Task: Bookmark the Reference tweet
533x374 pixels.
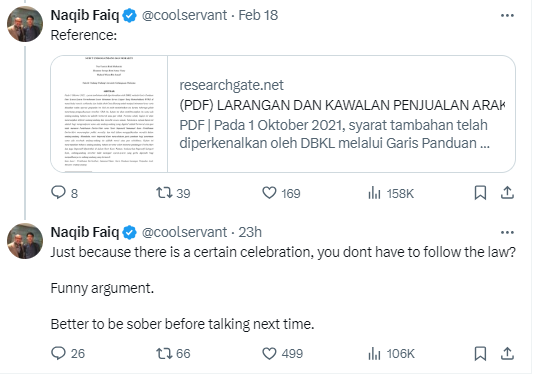Action: click(480, 193)
